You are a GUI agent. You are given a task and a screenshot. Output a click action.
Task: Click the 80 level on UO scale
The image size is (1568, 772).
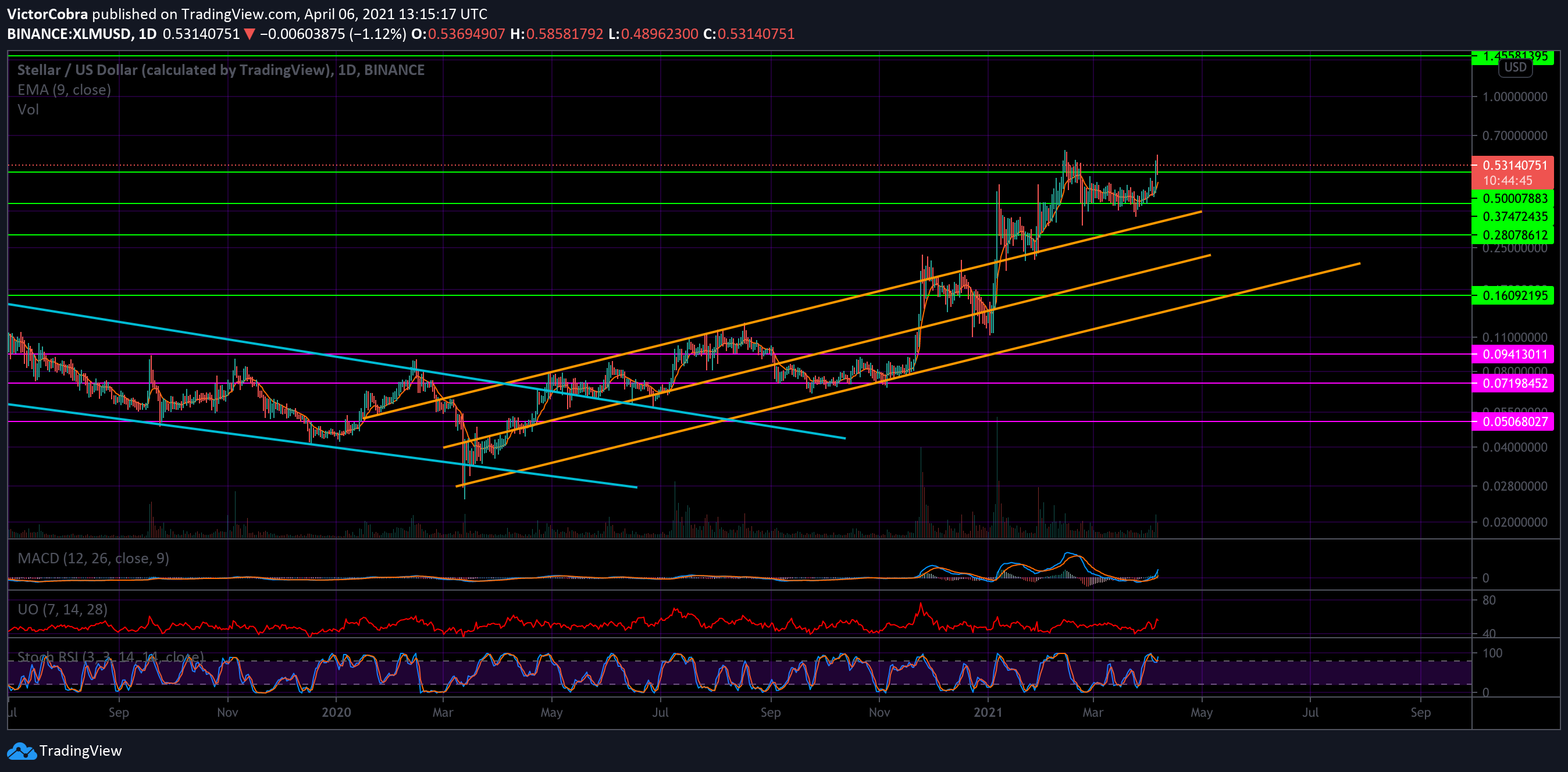point(1489,600)
